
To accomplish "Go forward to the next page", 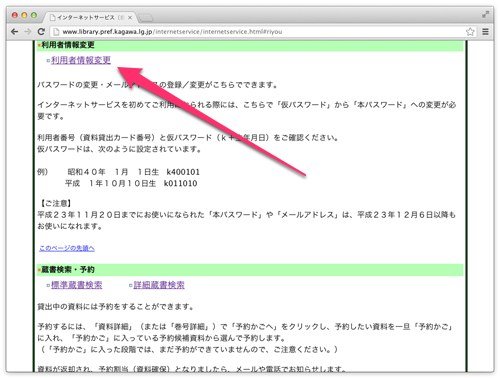I will (28, 32).
